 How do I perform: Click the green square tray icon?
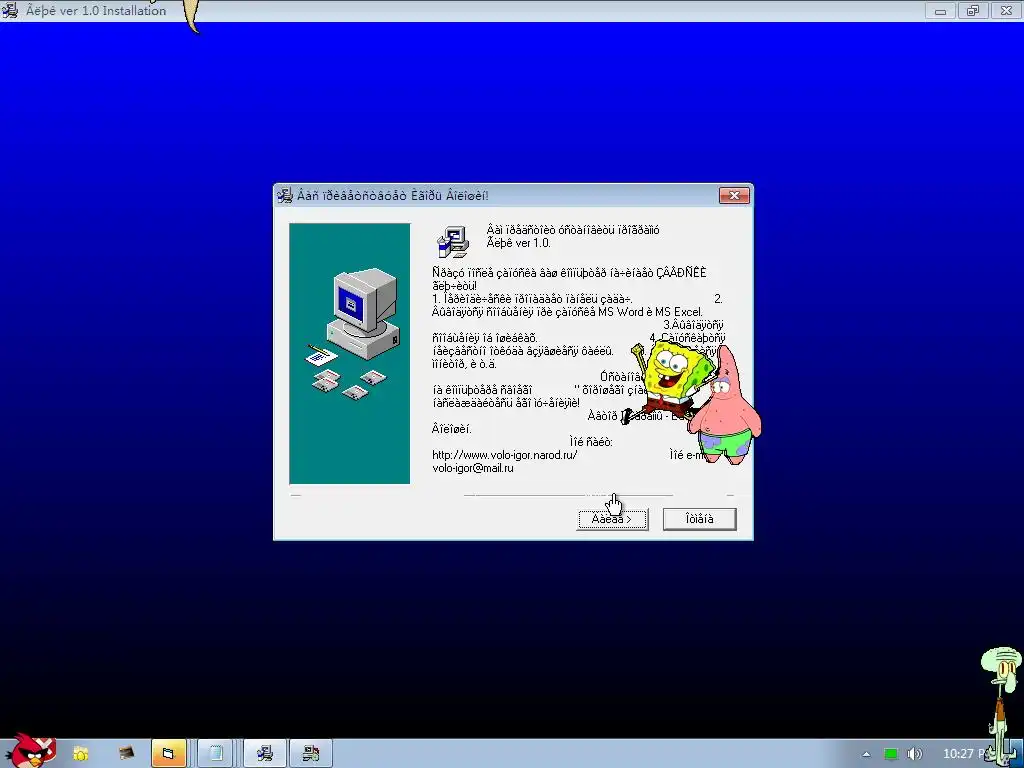click(x=890, y=754)
